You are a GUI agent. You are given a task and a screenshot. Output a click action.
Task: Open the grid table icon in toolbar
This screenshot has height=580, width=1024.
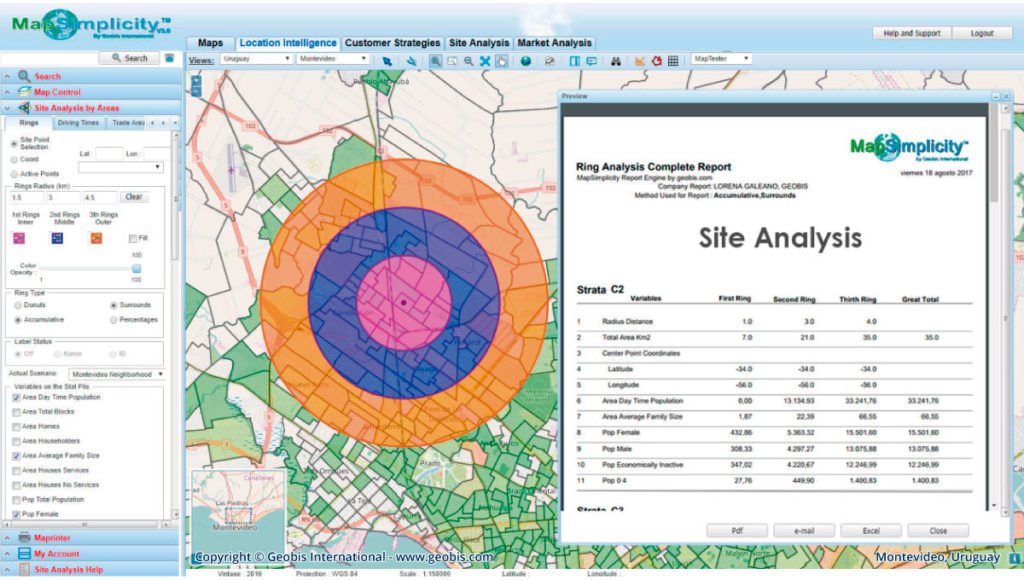click(673, 61)
